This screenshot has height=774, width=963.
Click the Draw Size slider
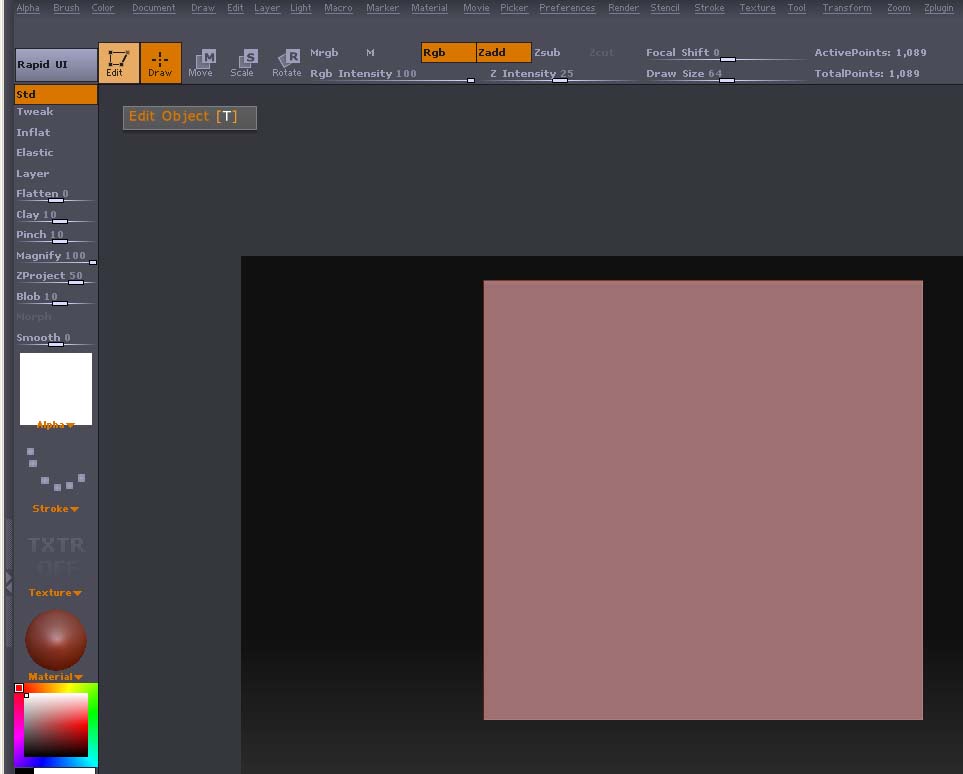coord(725,74)
